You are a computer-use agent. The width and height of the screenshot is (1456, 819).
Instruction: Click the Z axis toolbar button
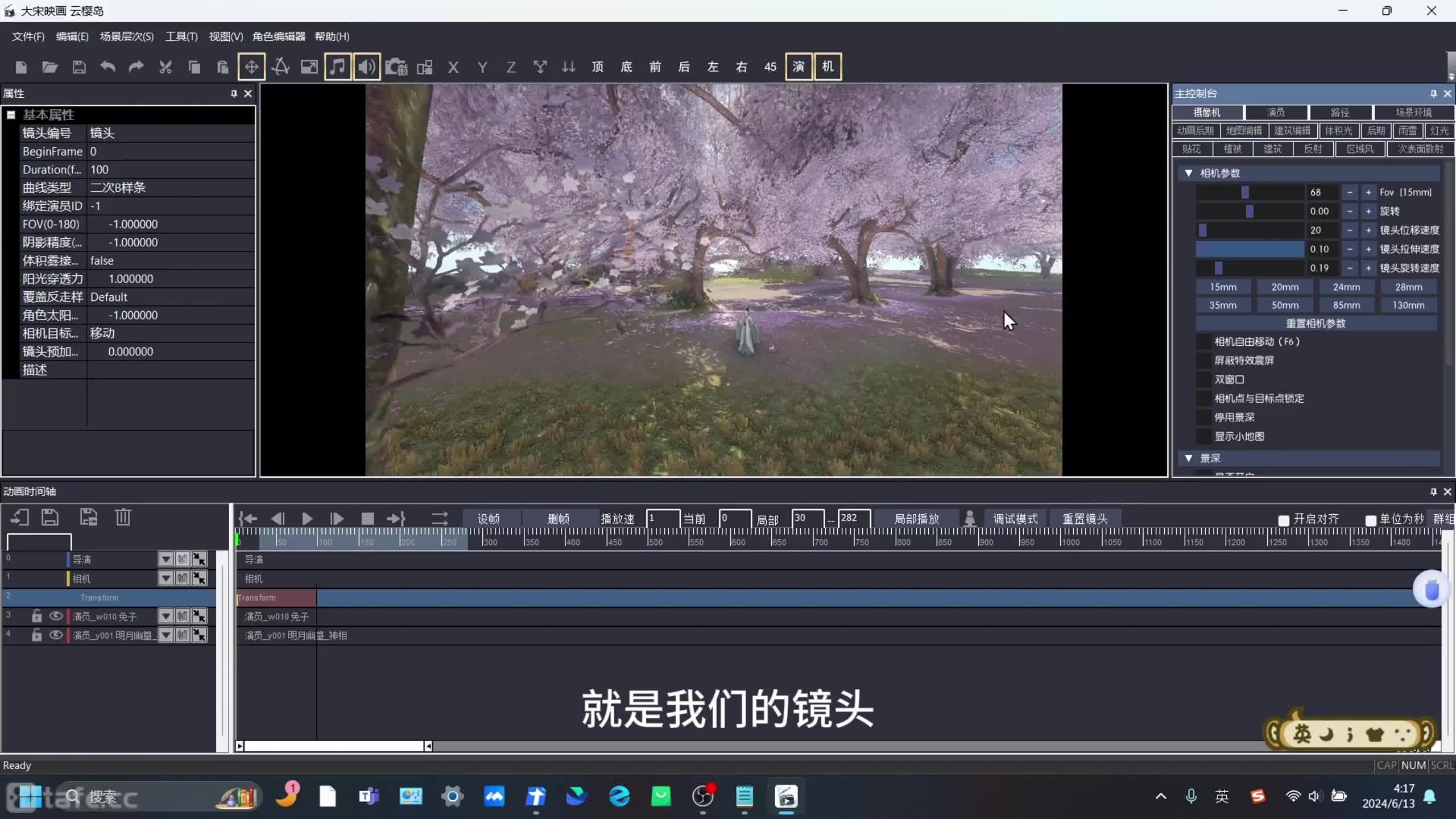pos(511,67)
